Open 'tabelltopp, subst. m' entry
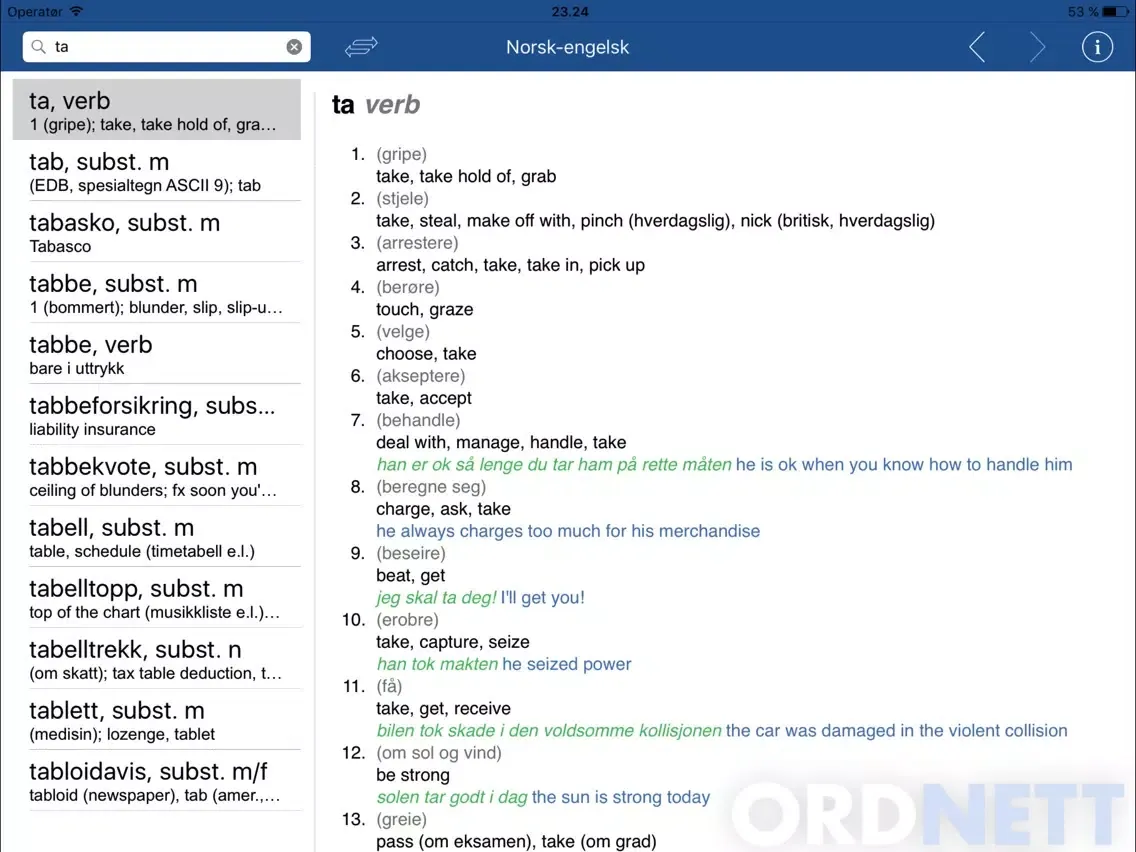The image size is (1136, 852). click(x=156, y=597)
